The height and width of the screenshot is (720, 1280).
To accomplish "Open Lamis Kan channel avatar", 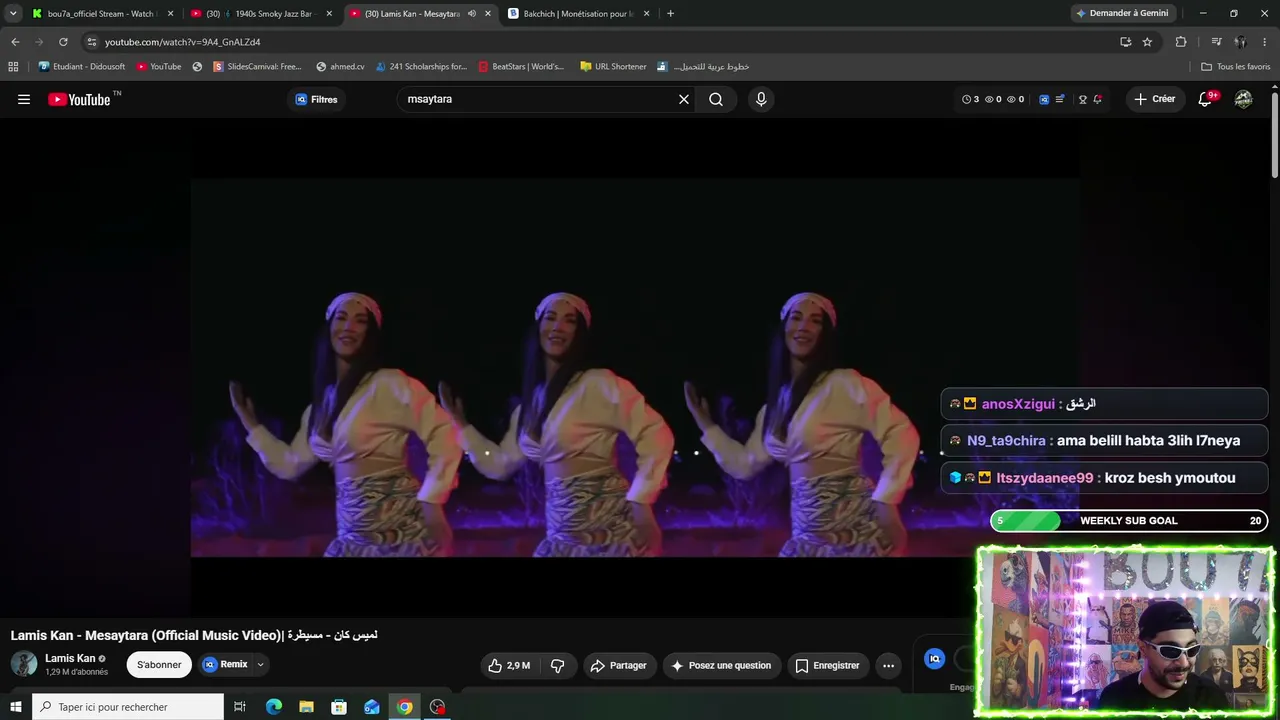I will tap(24, 664).
